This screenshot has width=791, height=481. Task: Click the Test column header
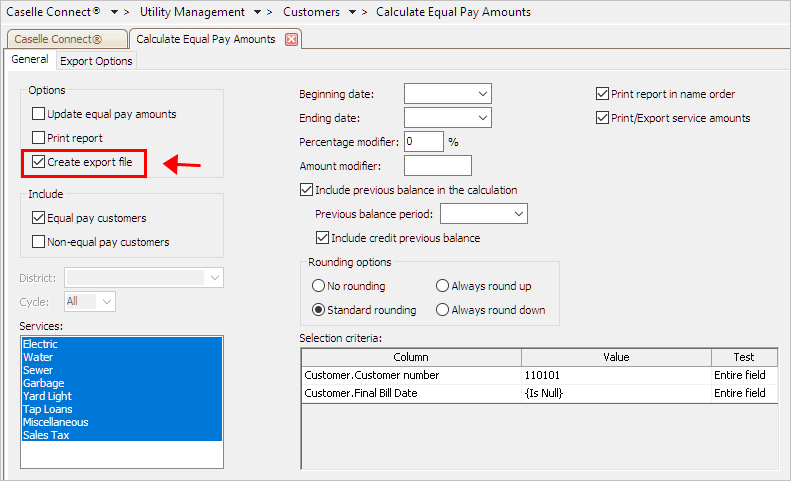pos(744,357)
